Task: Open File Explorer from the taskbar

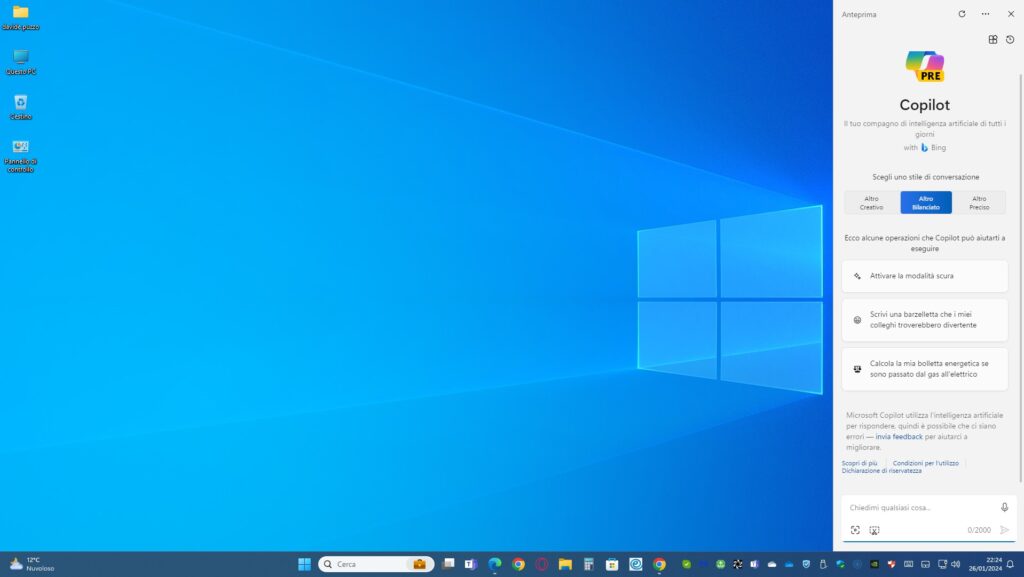Action: click(565, 564)
